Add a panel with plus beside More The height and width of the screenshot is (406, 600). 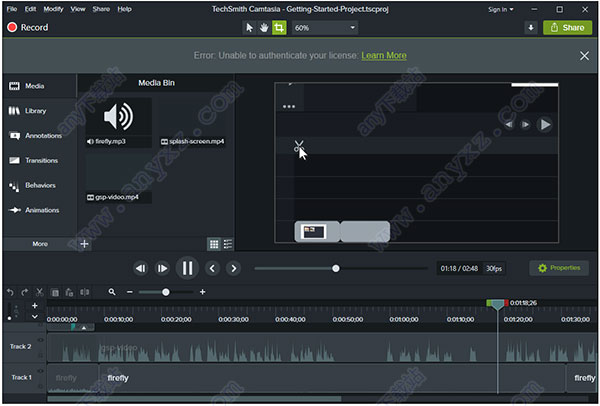tap(85, 244)
